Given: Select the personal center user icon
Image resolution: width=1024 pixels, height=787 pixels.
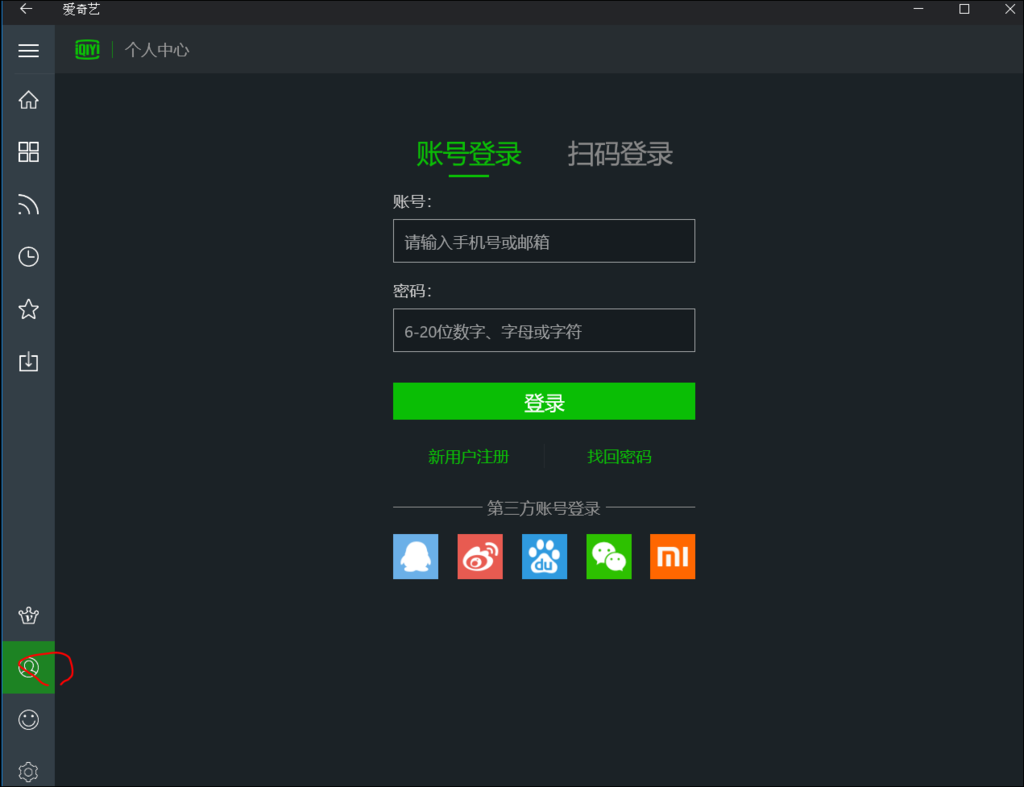Looking at the screenshot, I should pos(28,667).
